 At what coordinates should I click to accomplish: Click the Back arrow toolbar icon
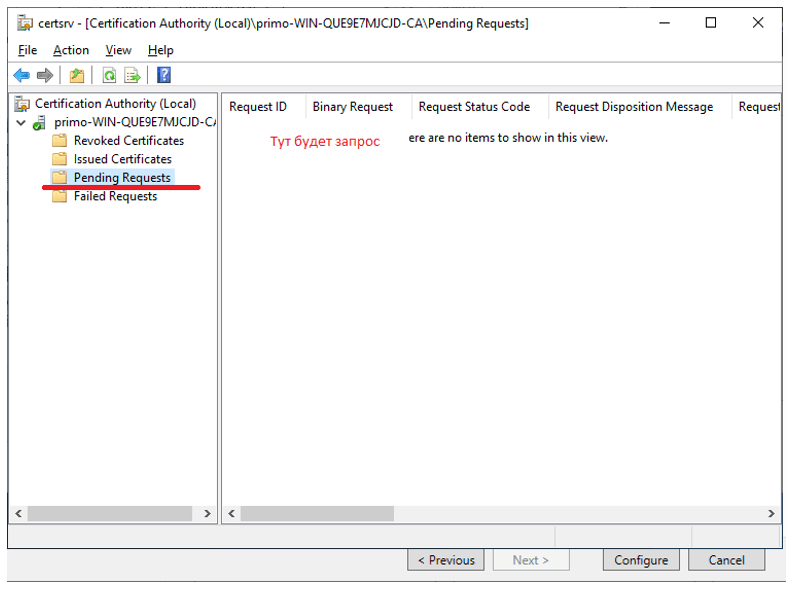[21, 75]
